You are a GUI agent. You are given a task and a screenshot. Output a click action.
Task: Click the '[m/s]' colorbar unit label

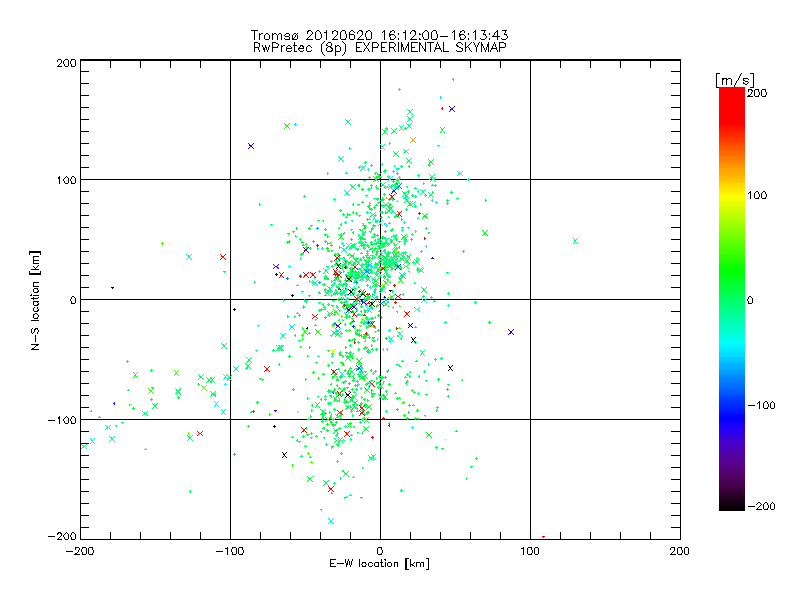point(735,80)
